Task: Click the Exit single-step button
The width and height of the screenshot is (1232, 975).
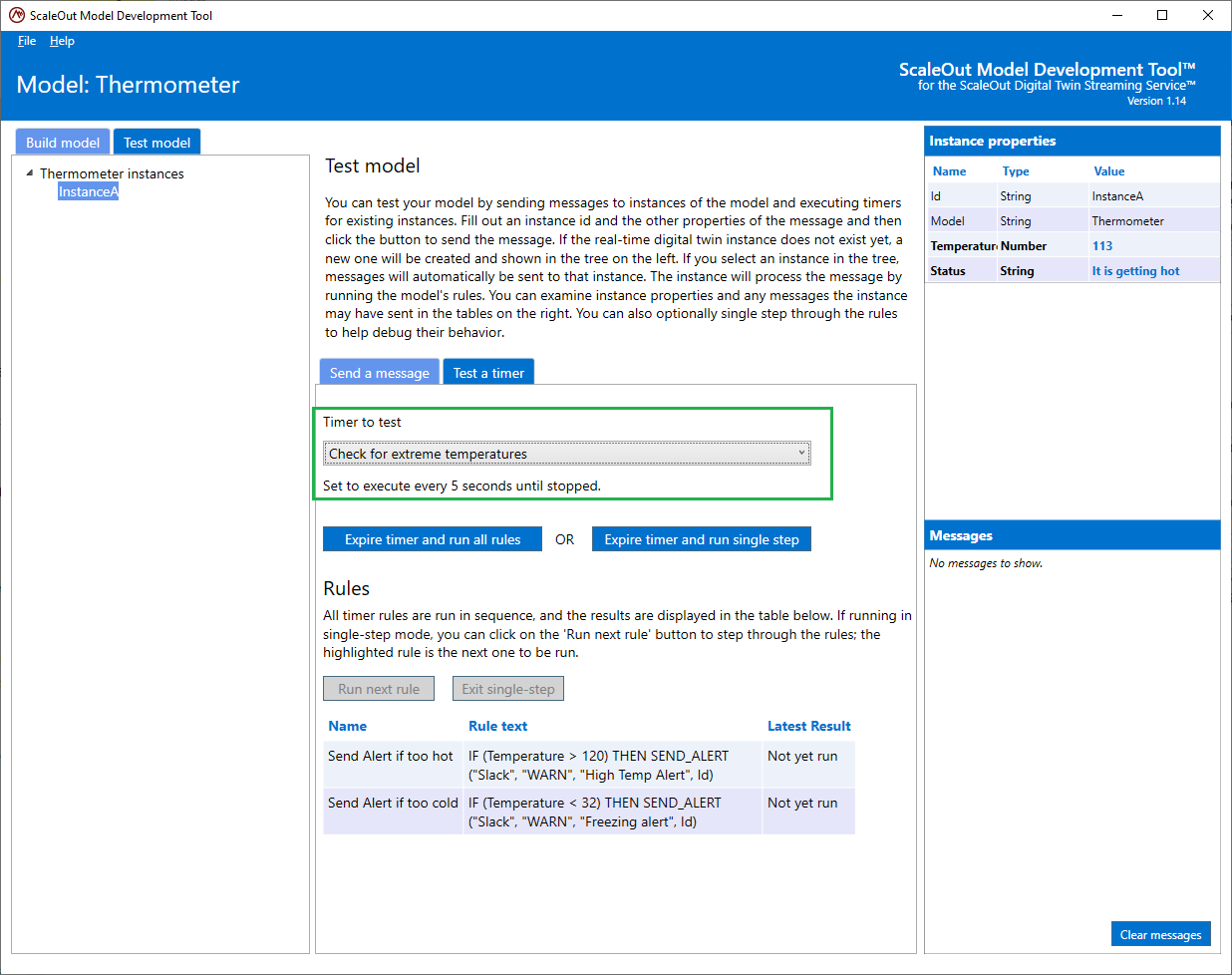Action: click(508, 689)
